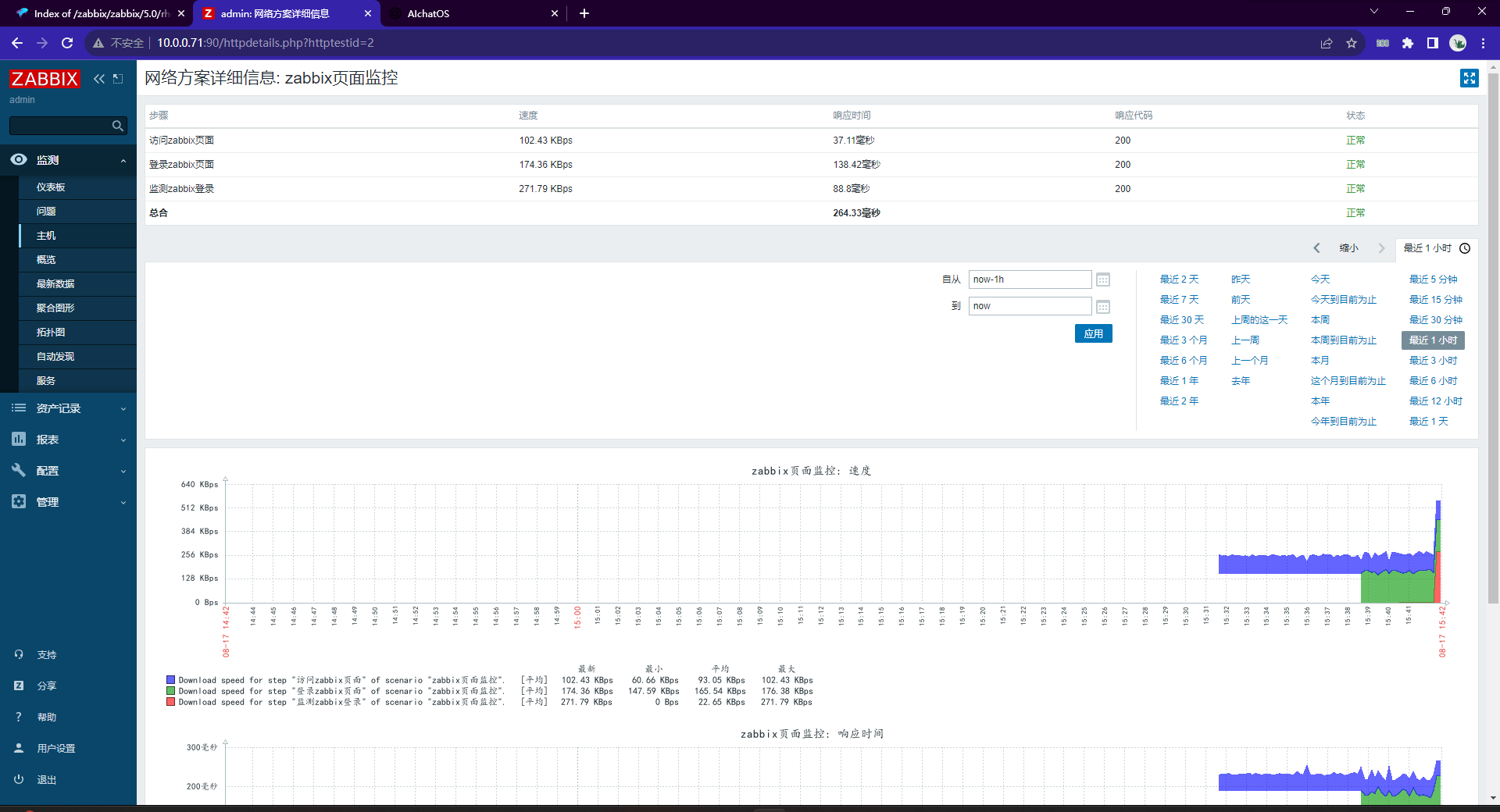
Task: Select 最近 6 个月 time range
Action: [x=1184, y=361]
